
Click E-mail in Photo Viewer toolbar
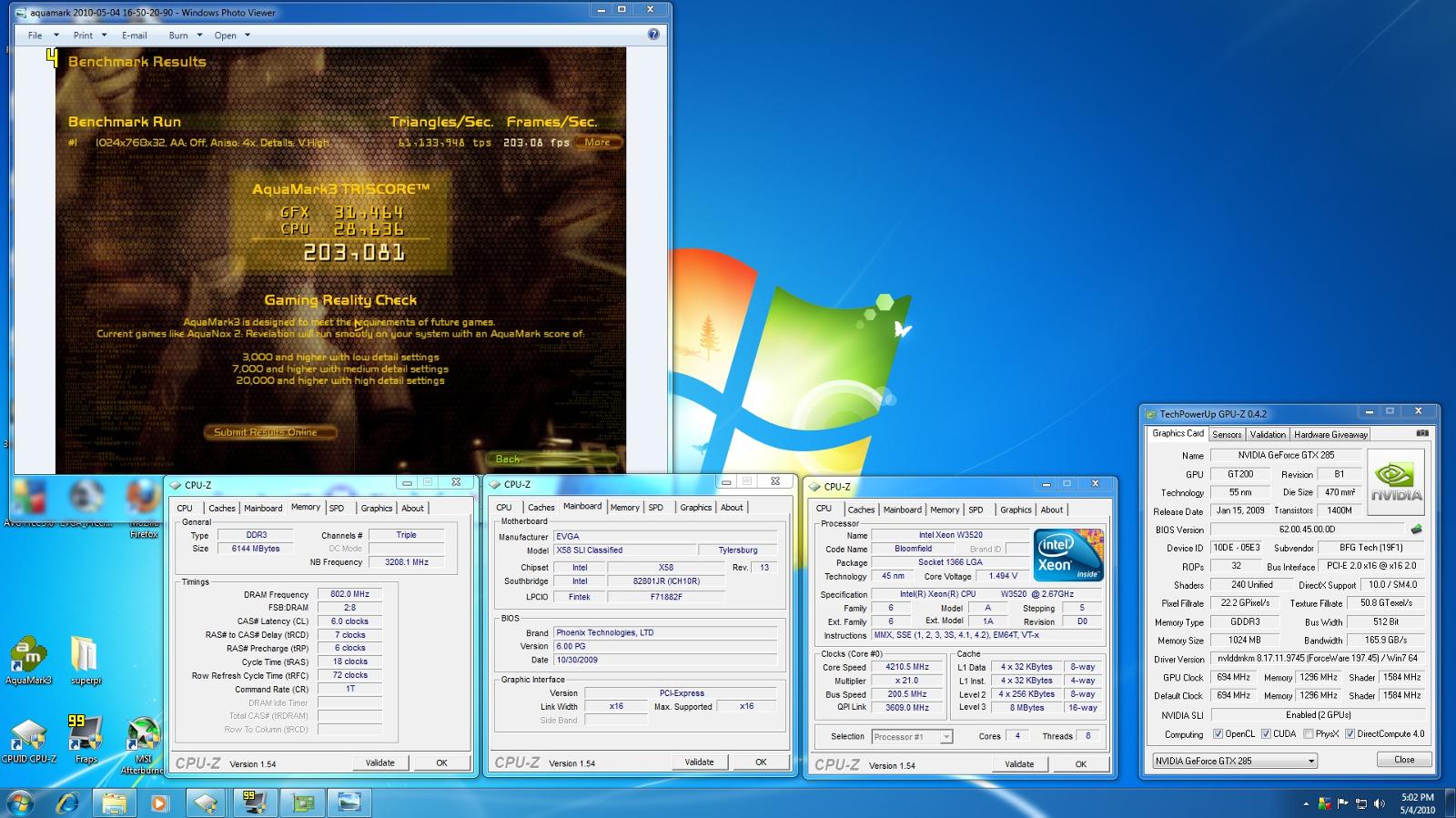click(134, 35)
